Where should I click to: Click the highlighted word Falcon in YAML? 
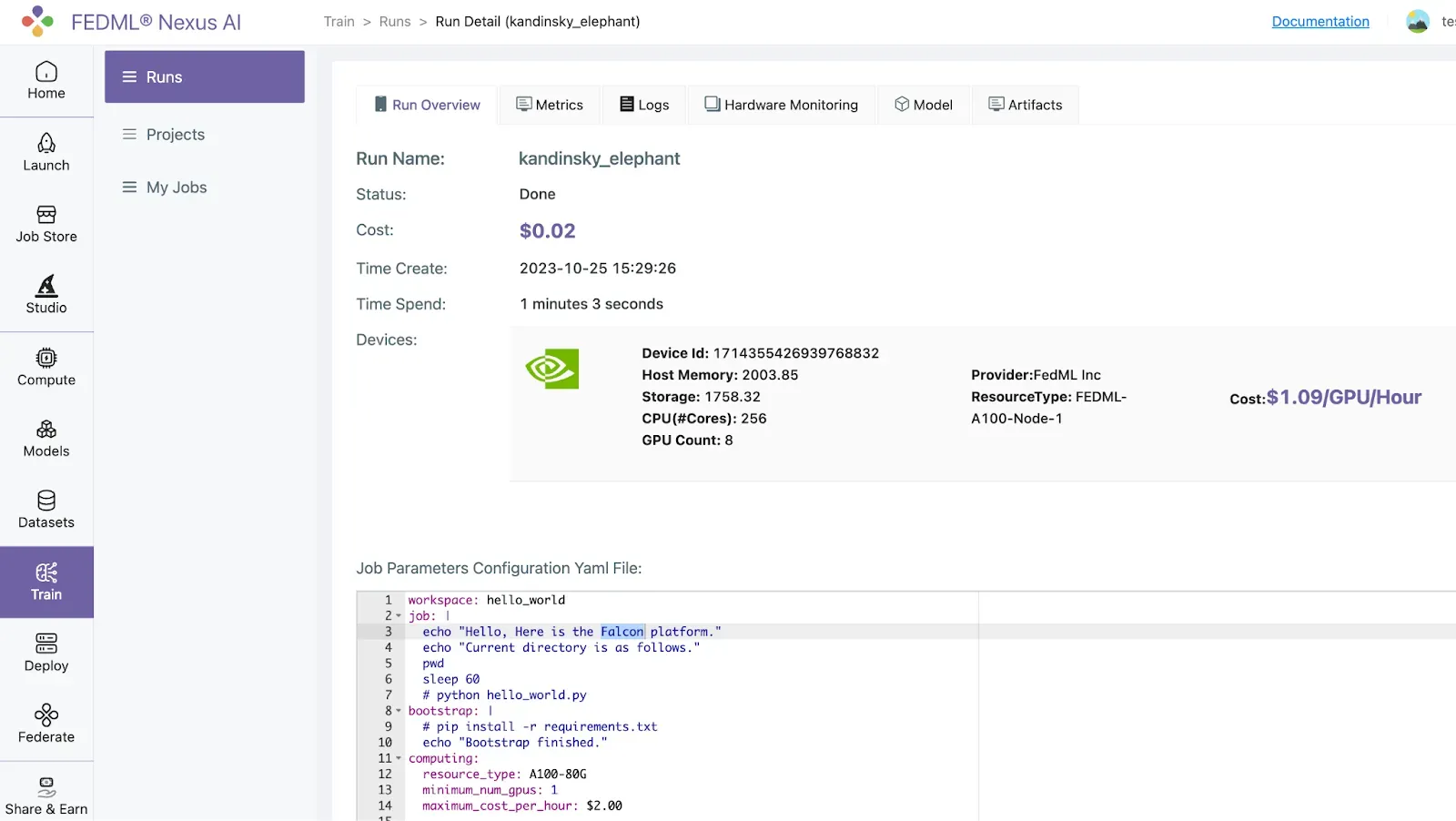[622, 632]
